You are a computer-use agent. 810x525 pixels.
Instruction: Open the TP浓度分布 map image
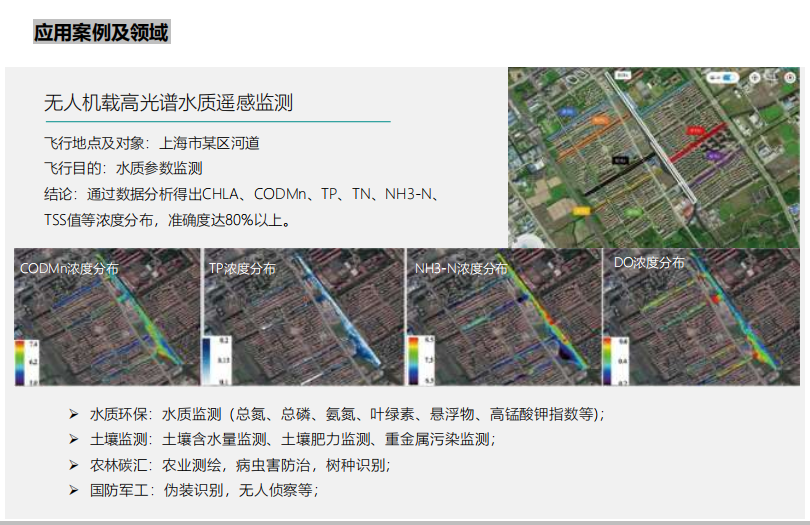[x=304, y=317]
